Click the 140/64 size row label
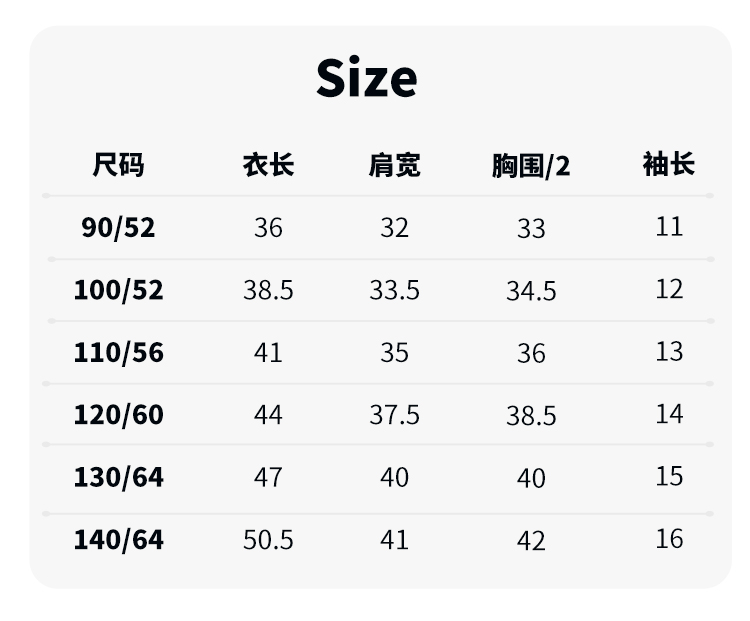Viewport: 750px width, 621px height. 118,540
